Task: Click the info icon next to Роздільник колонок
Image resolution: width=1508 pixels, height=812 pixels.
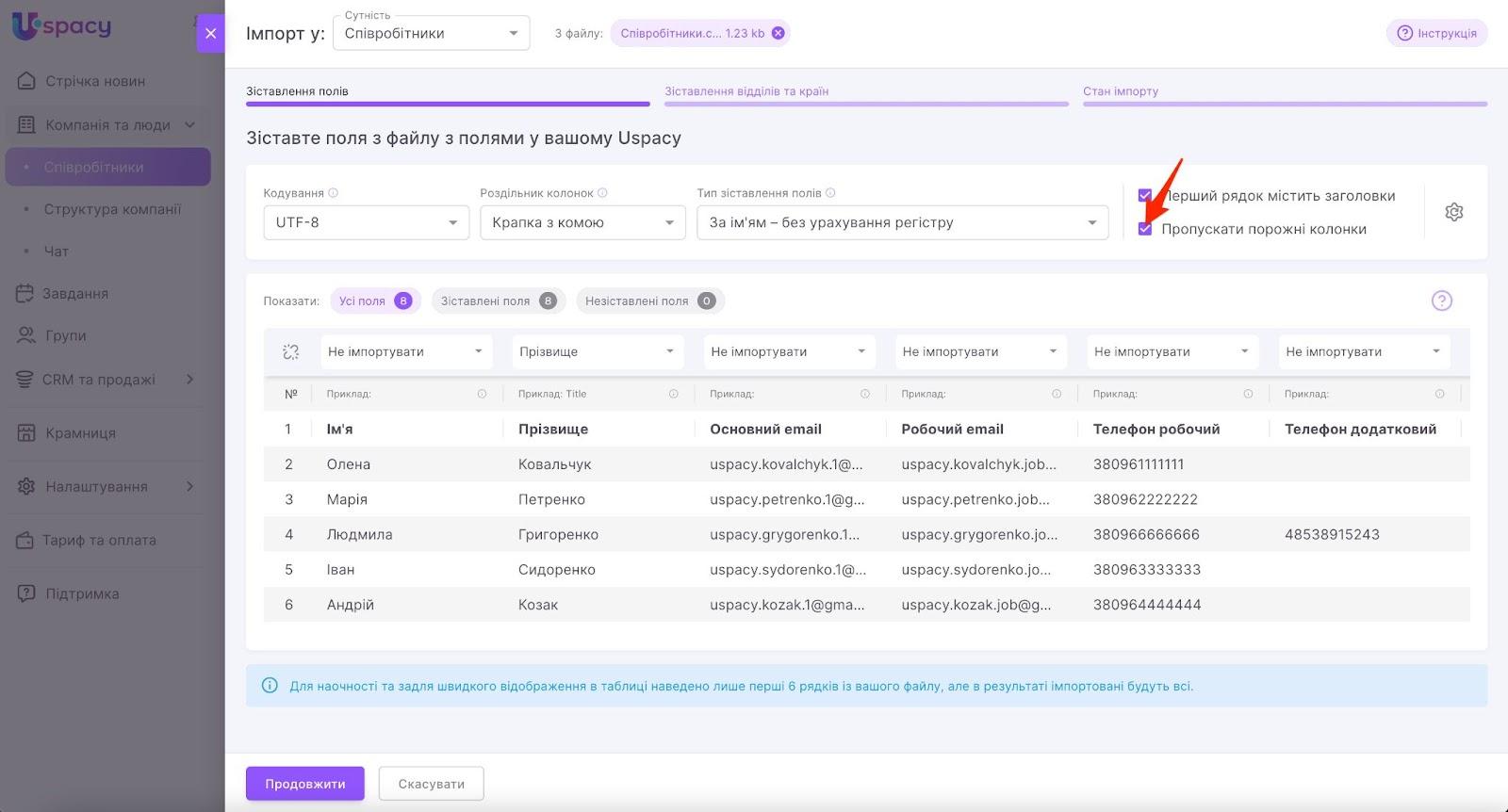Action: [603, 193]
